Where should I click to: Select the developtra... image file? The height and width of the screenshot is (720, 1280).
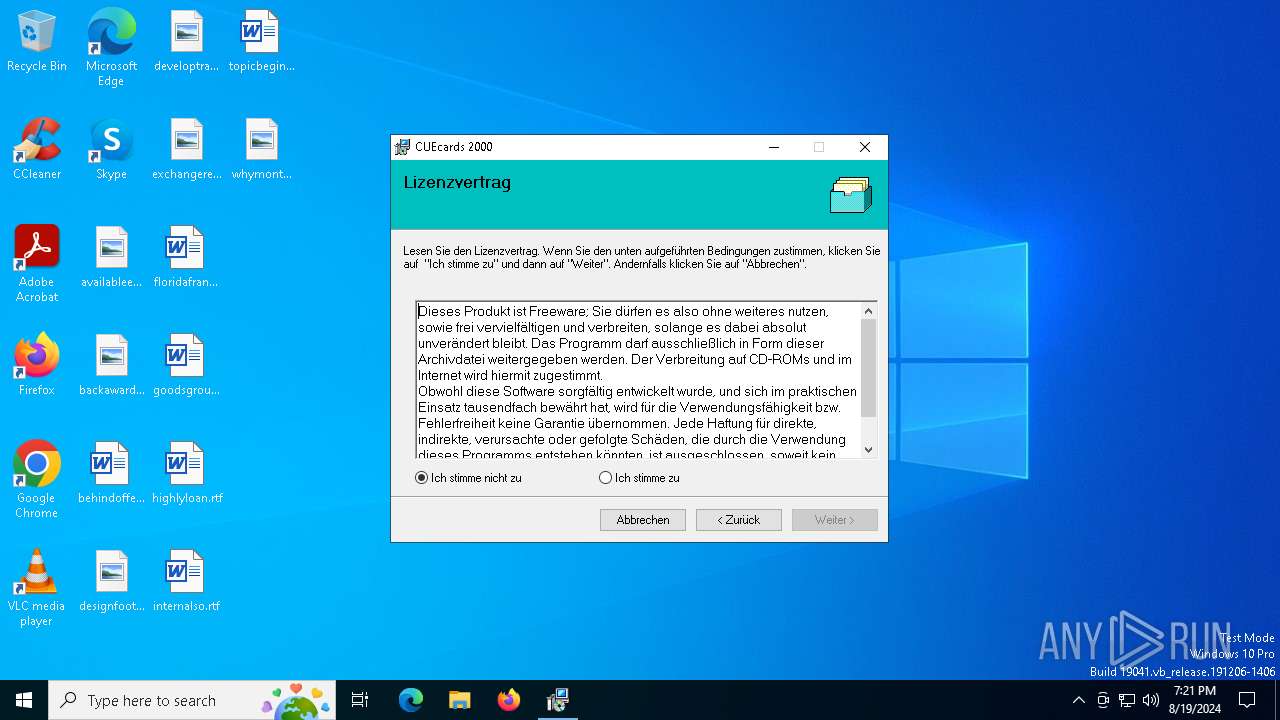(186, 42)
